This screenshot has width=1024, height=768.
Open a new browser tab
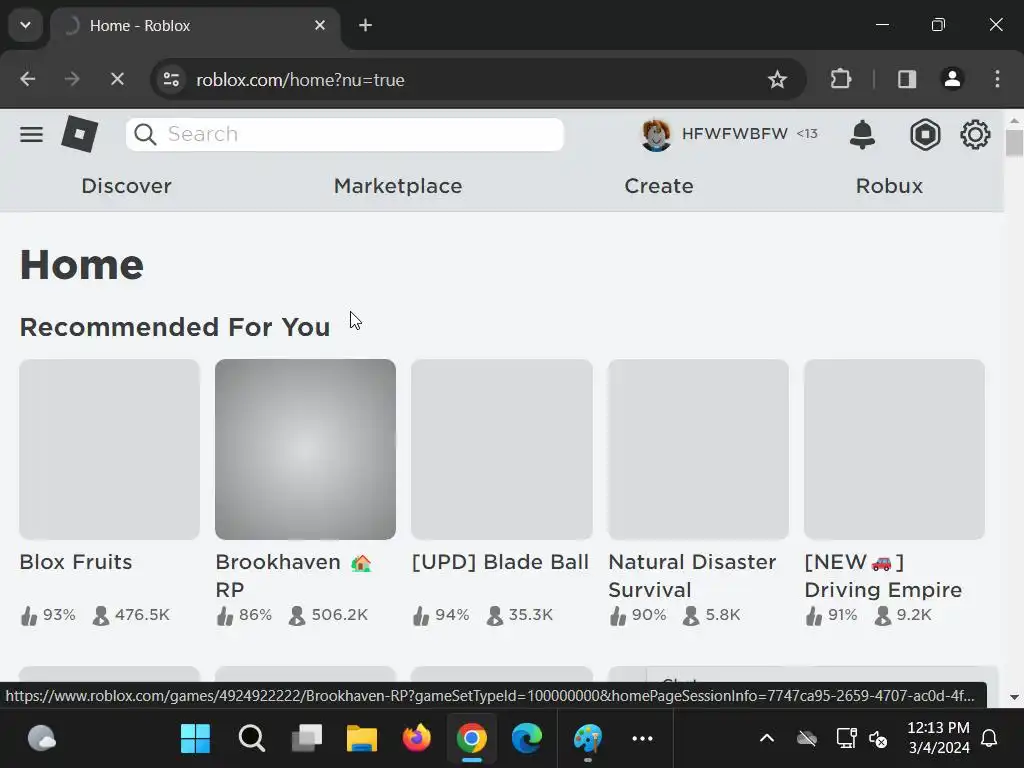[366, 25]
